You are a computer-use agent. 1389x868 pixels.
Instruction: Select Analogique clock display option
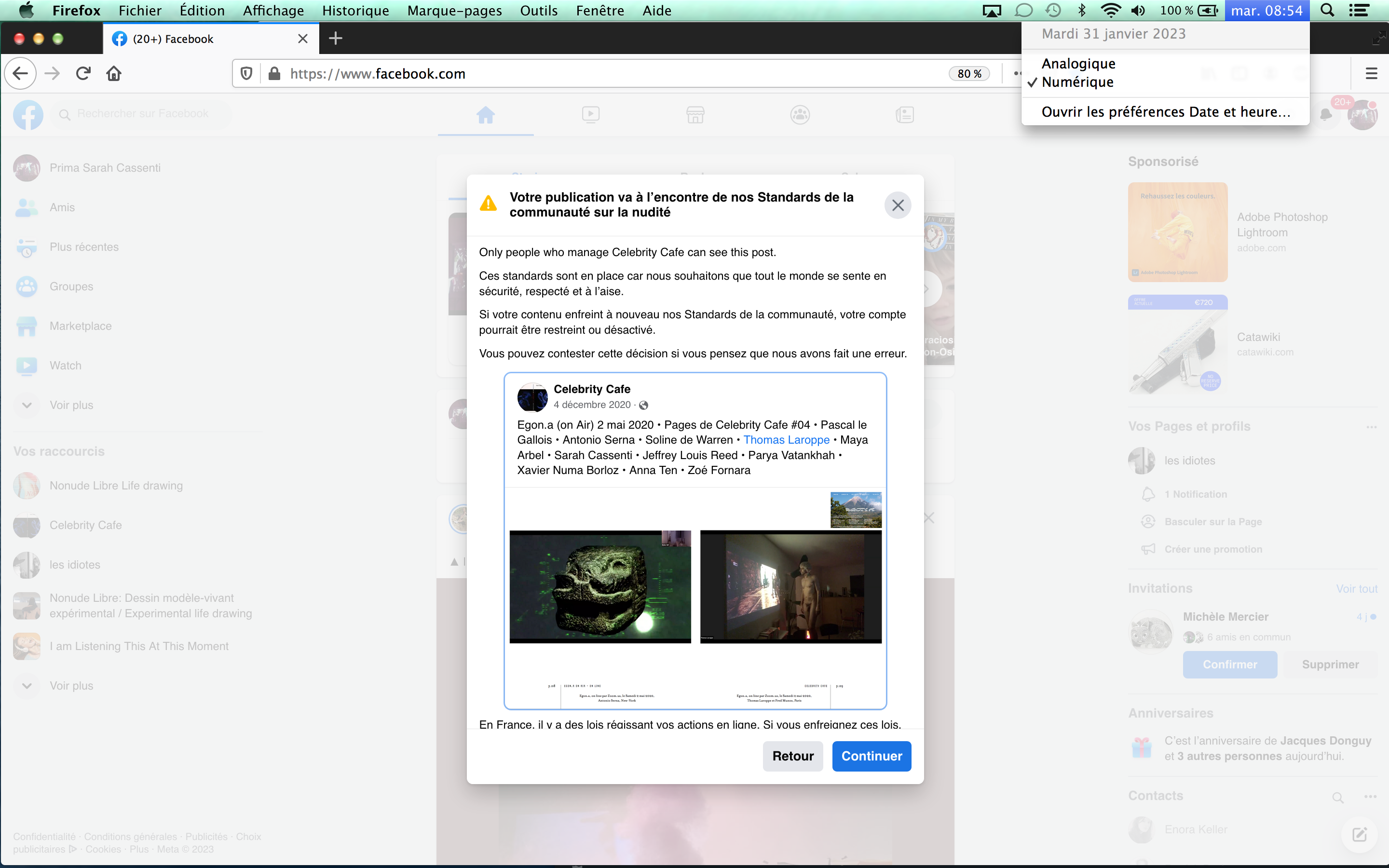click(1078, 64)
